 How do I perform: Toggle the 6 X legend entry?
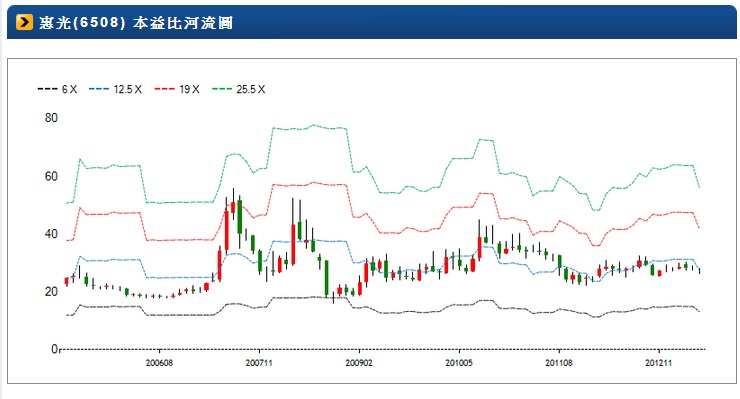pyautogui.click(x=57, y=89)
